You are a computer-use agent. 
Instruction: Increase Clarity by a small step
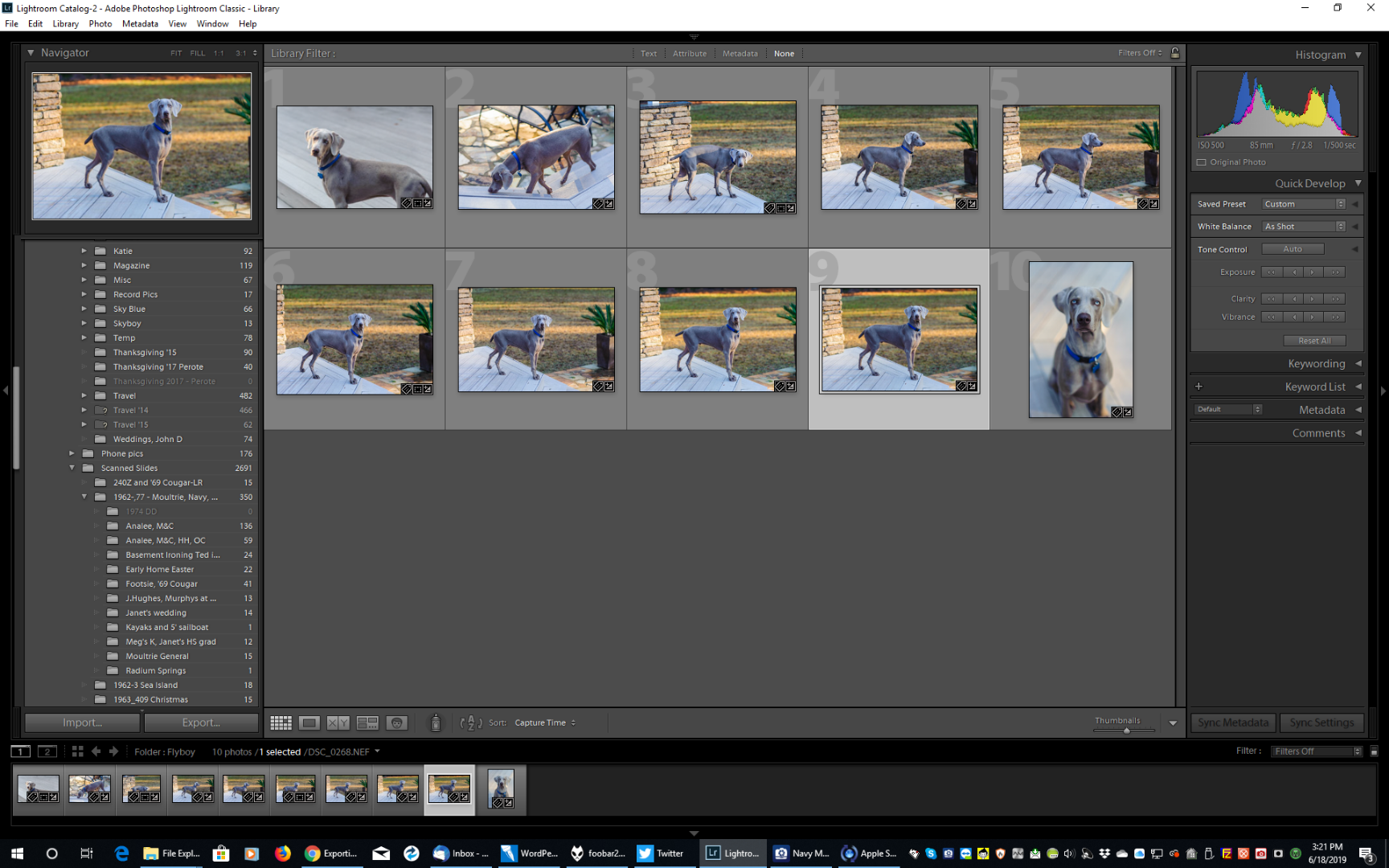point(1313,299)
